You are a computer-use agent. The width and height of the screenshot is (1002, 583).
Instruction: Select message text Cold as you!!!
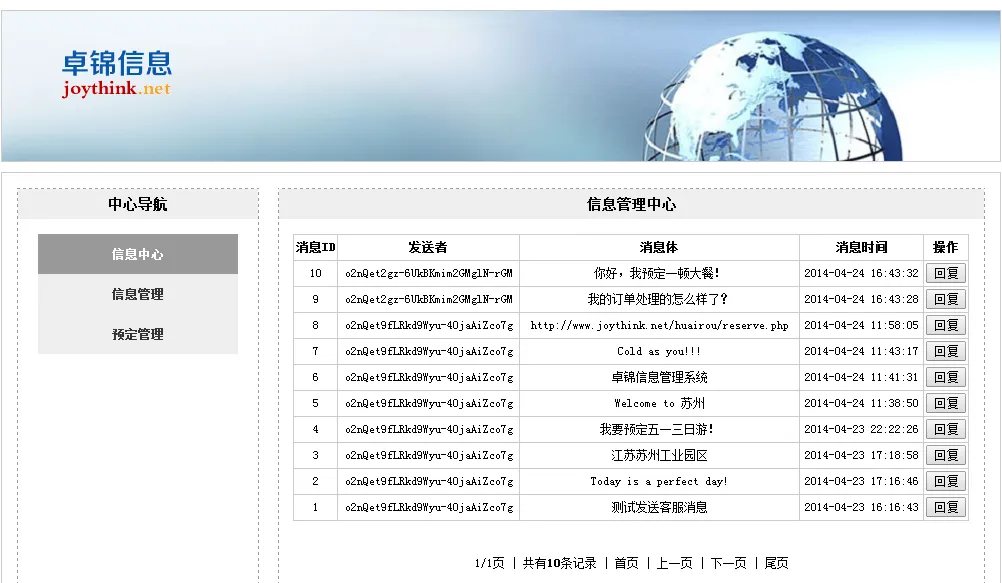point(659,352)
